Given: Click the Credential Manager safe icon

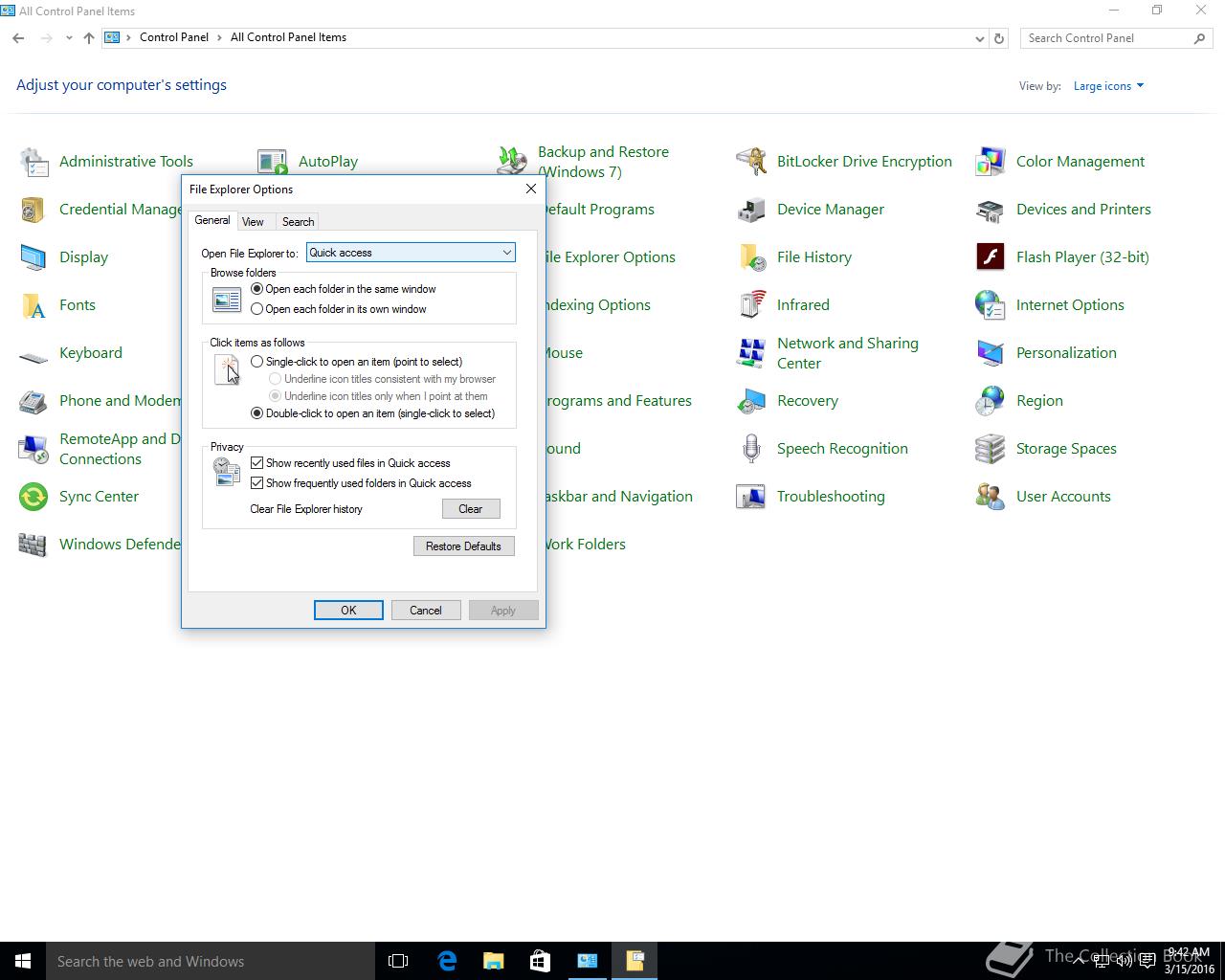Looking at the screenshot, I should pos(33,210).
